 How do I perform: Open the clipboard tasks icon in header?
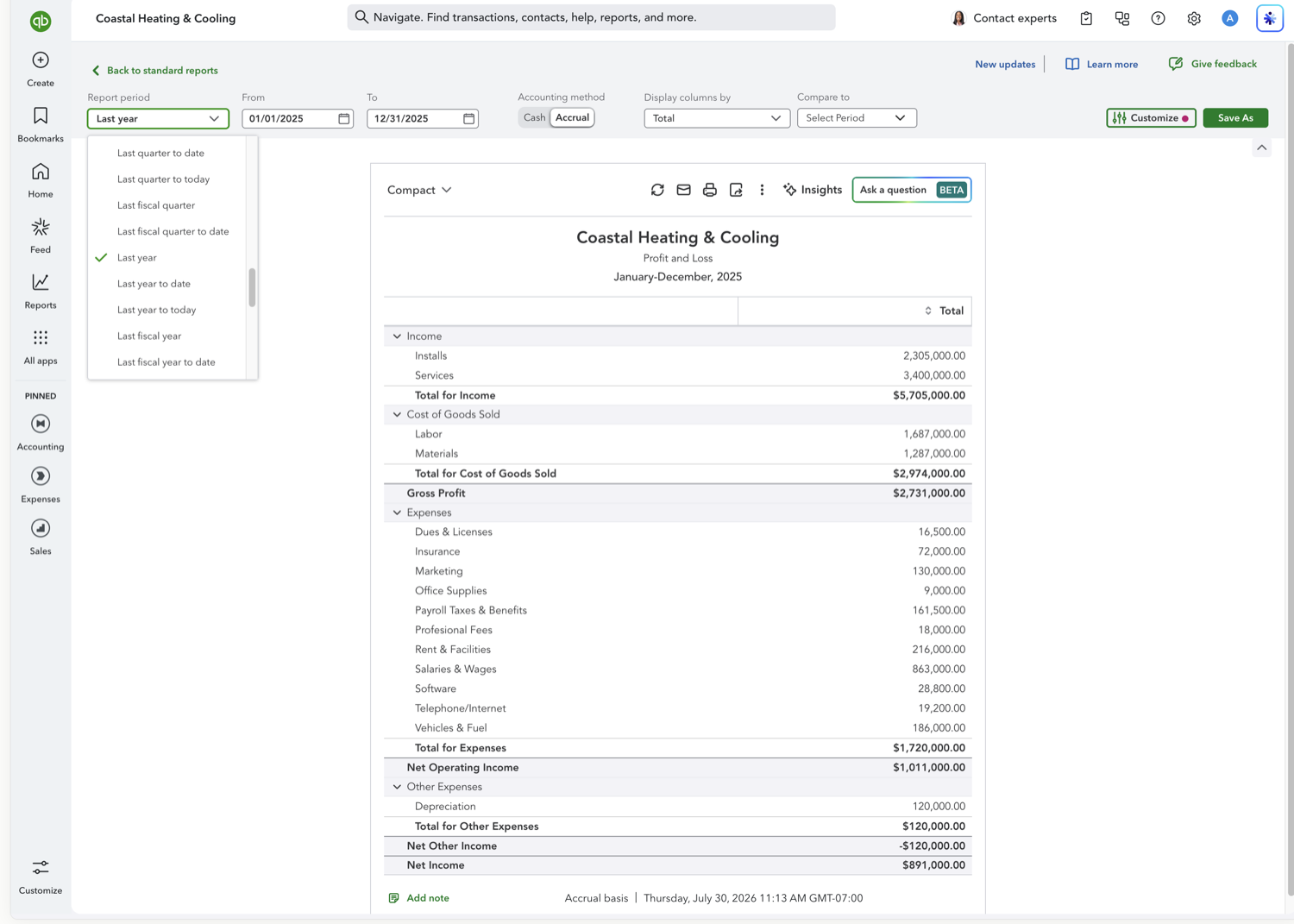1086,18
